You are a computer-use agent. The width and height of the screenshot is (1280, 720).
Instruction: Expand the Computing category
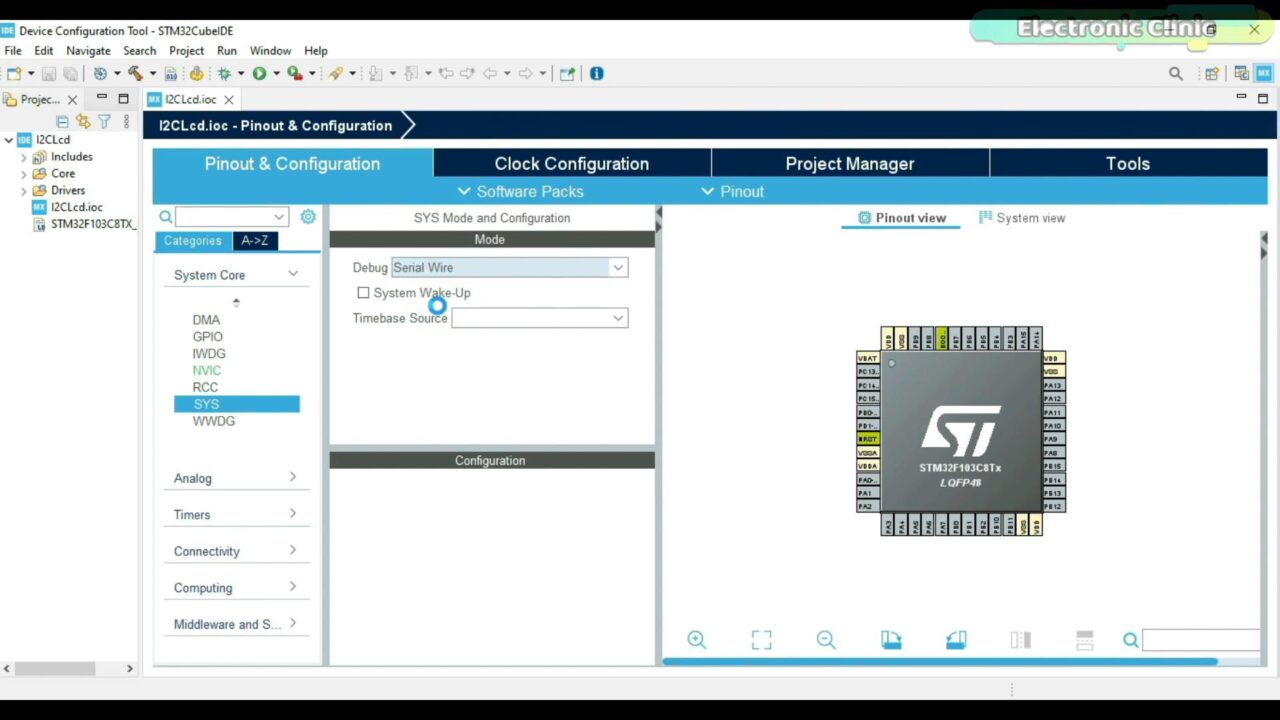point(293,587)
